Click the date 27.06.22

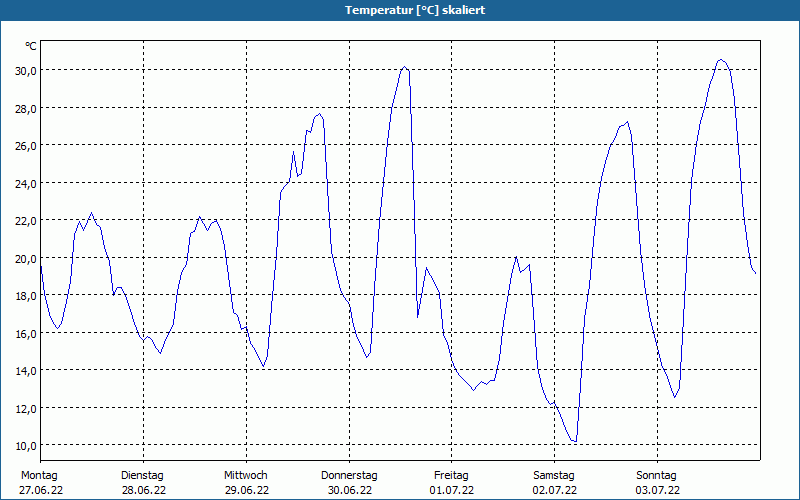point(41,490)
